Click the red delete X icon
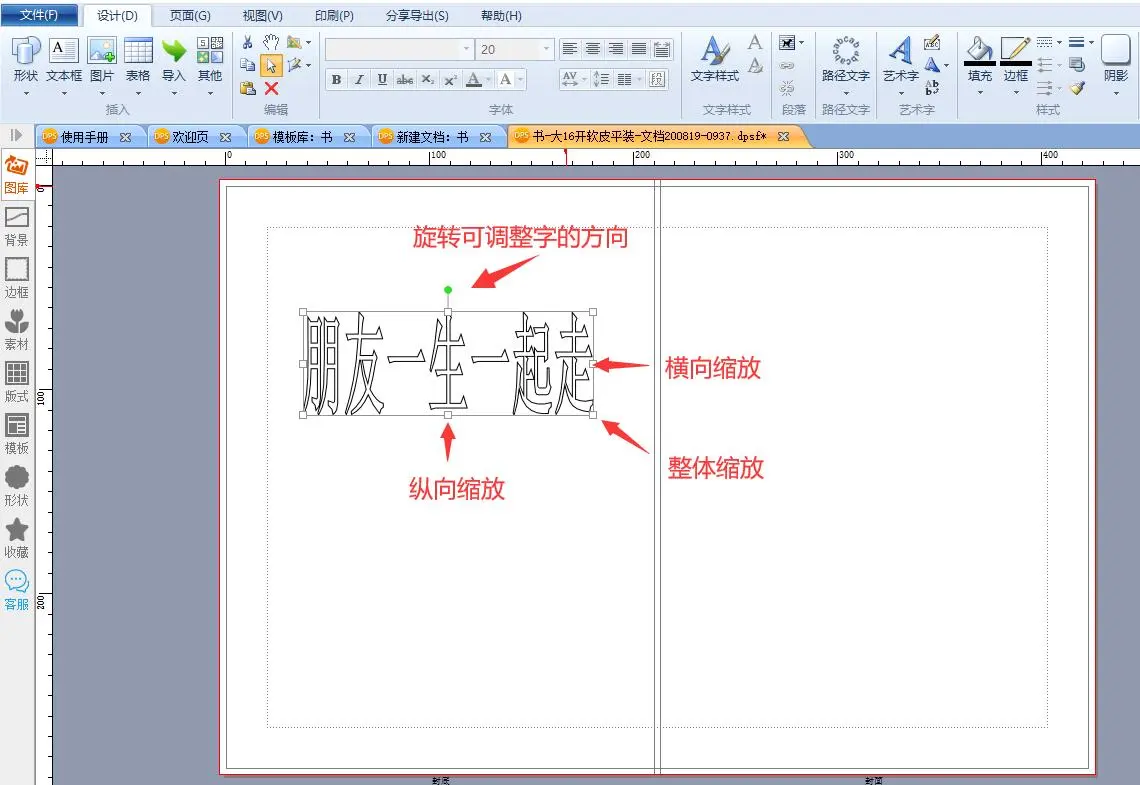 pos(271,88)
